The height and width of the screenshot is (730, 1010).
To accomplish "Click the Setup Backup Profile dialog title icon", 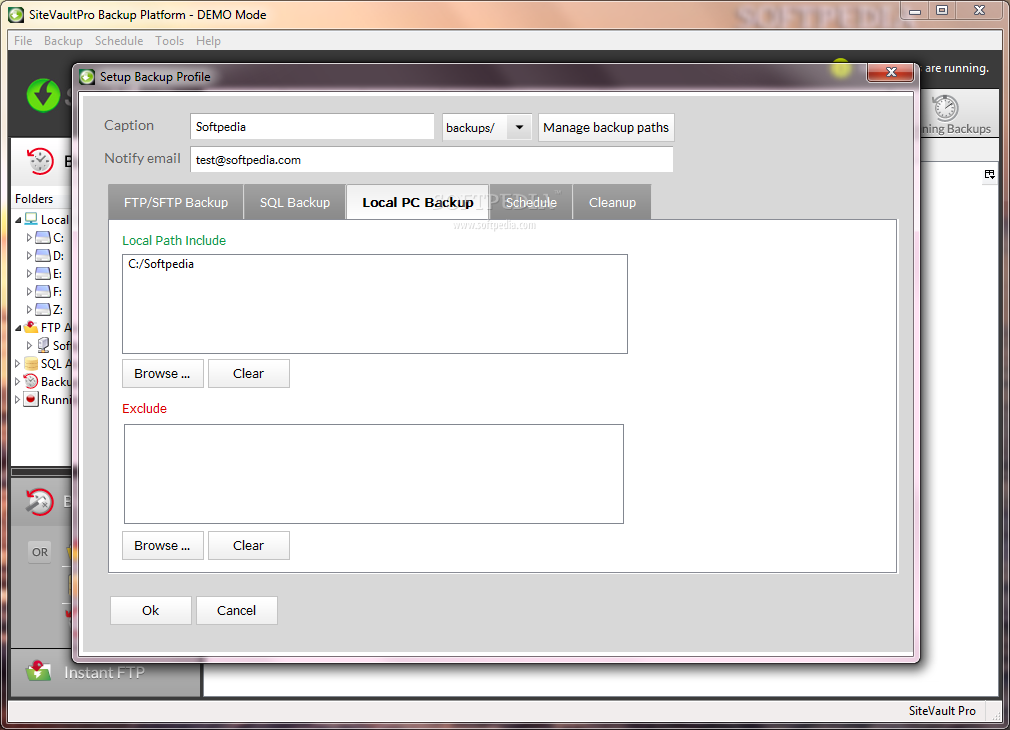I will click(87, 77).
